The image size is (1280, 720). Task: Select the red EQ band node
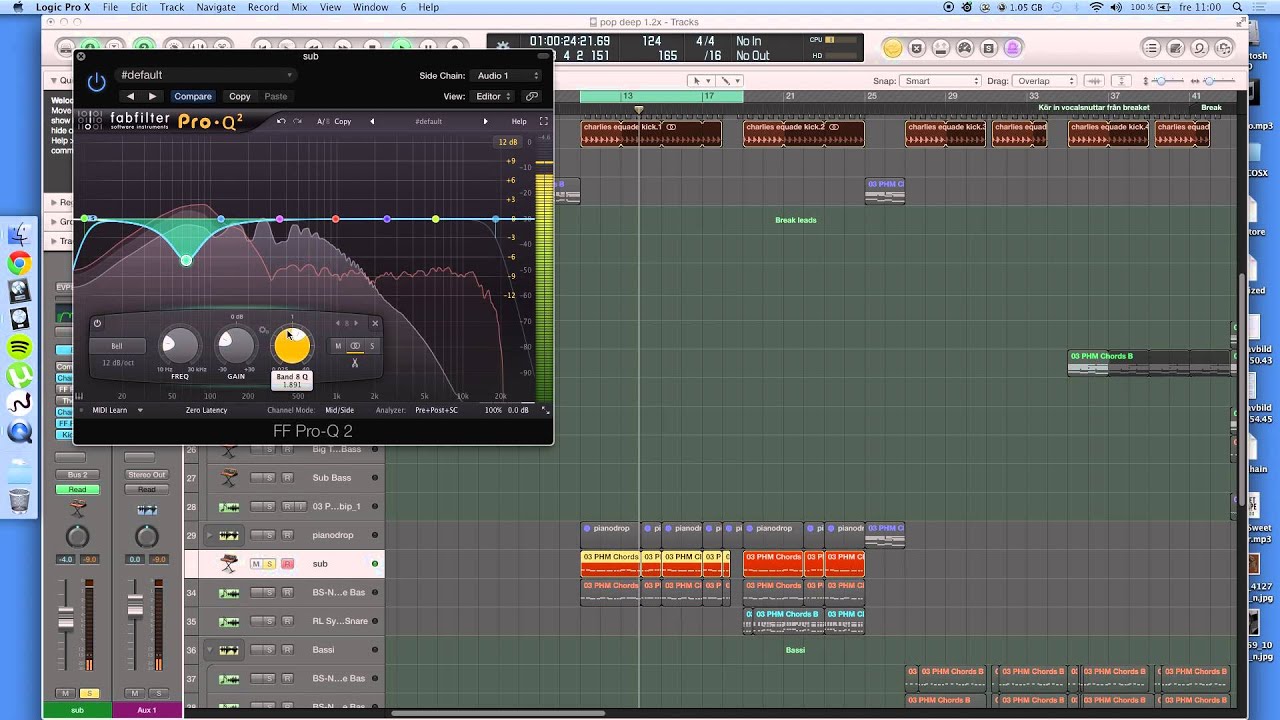point(335,219)
